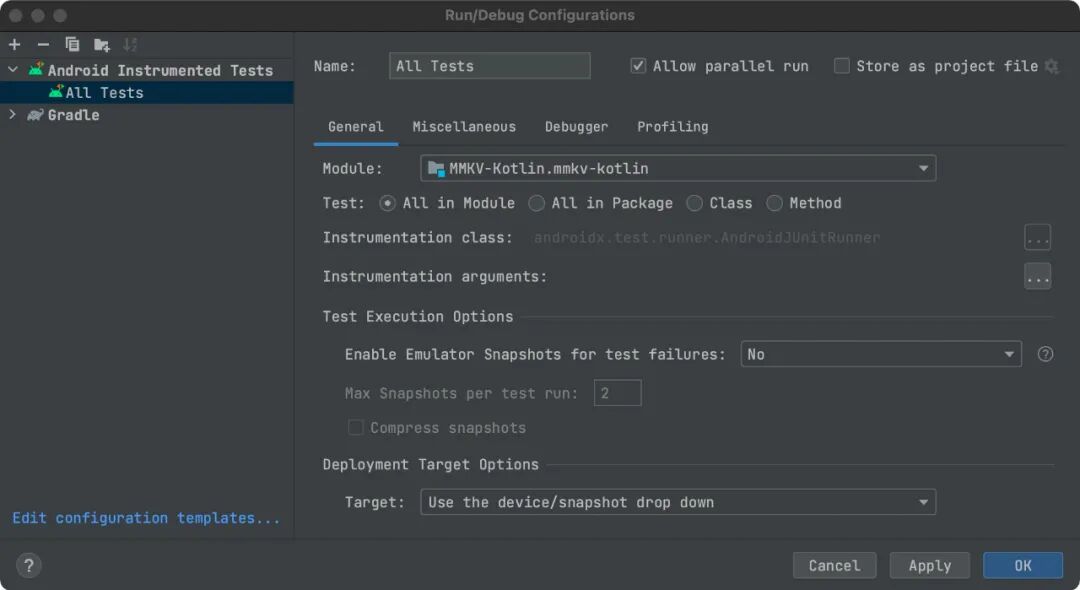Select All in Module test option
1080x590 pixels.
387,203
